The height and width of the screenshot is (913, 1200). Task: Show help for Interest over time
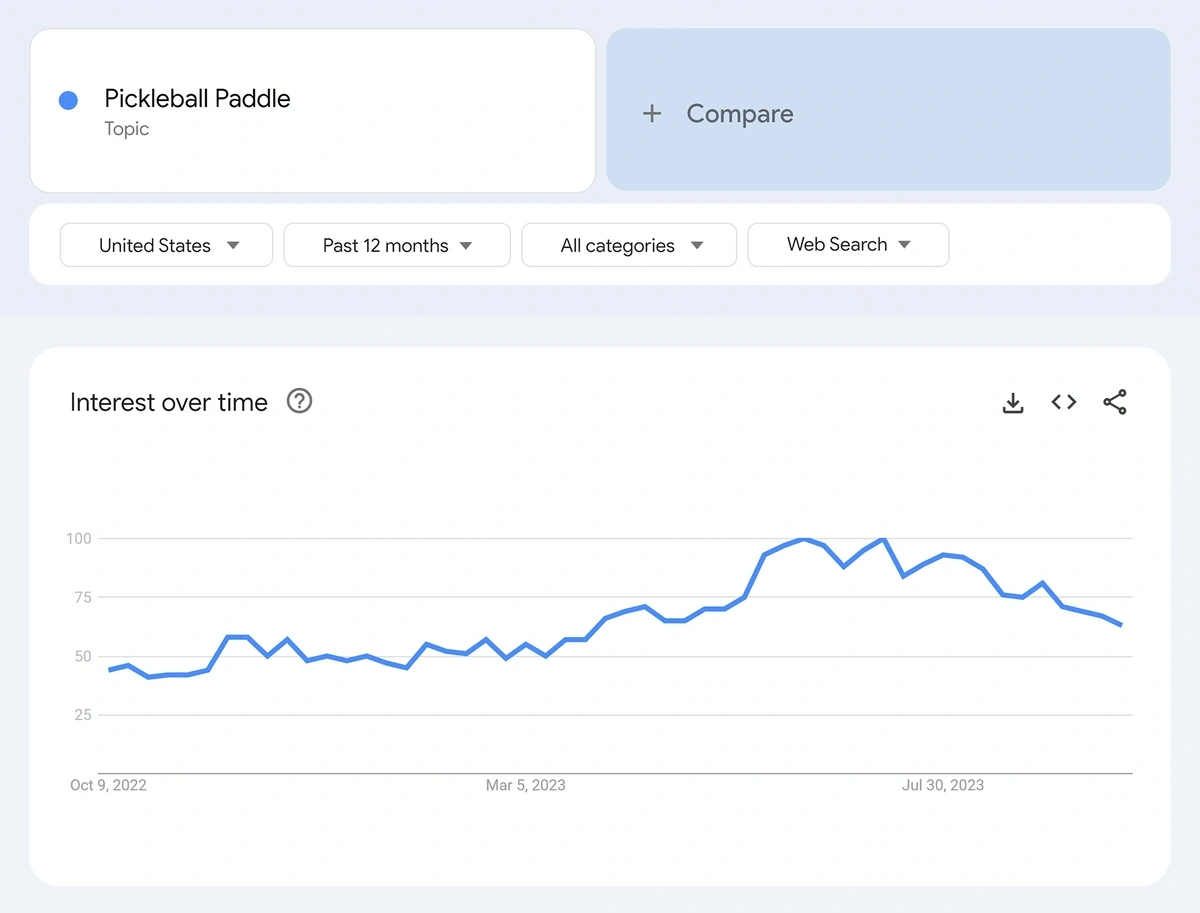click(300, 401)
